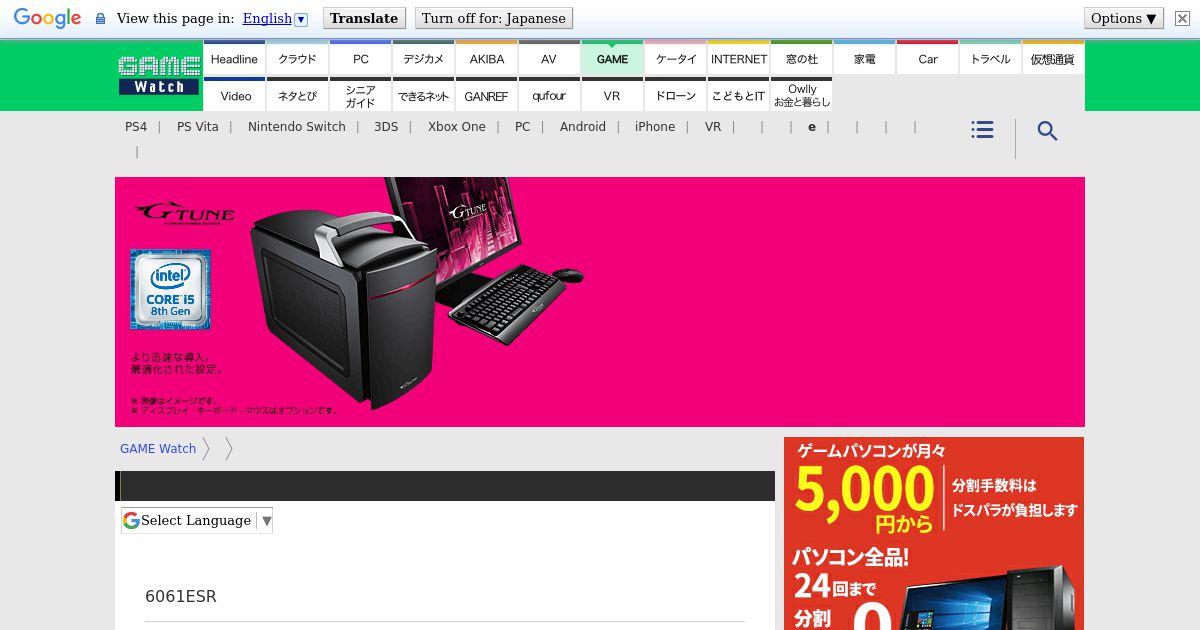Open the PC tab in top navigation
The width and height of the screenshot is (1200, 630).
[360, 59]
